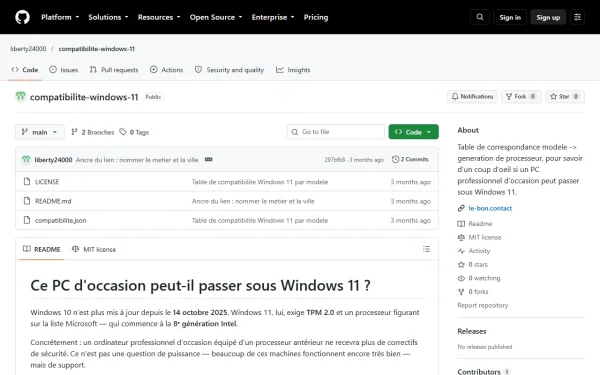Screen dimensions: 600x375
Task: Expand the Enterprise menu
Action: click(x=273, y=17)
